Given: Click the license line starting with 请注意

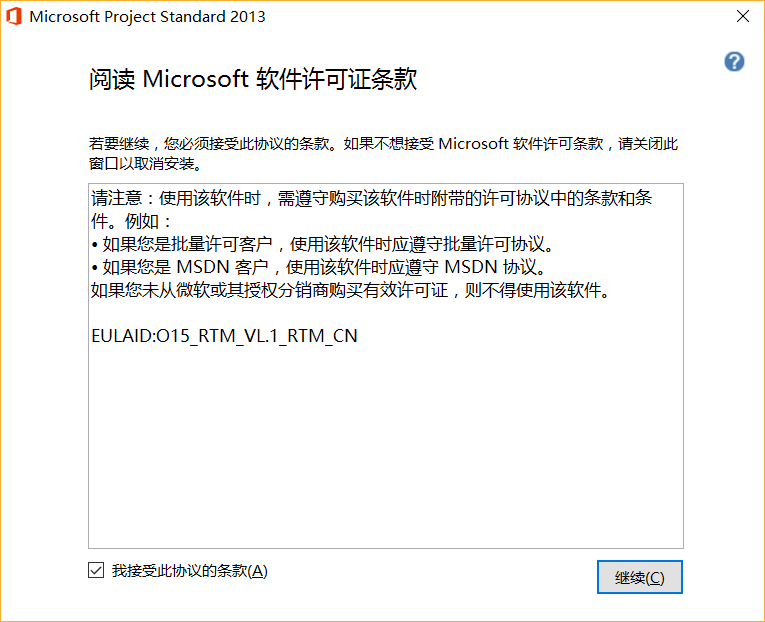Looking at the screenshot, I should pyautogui.click(x=372, y=199).
